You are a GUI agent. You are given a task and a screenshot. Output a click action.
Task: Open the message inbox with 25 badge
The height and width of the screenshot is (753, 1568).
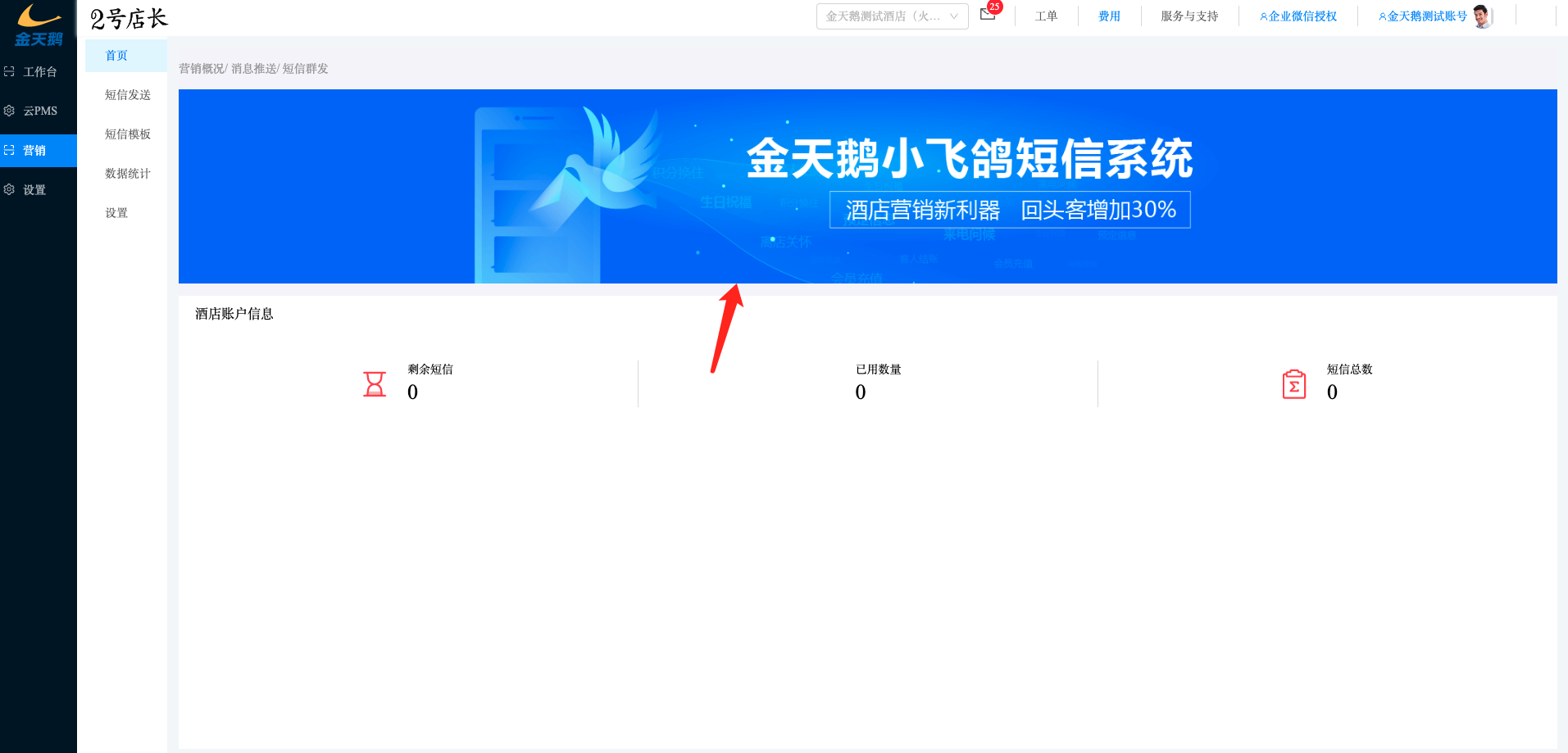989,13
